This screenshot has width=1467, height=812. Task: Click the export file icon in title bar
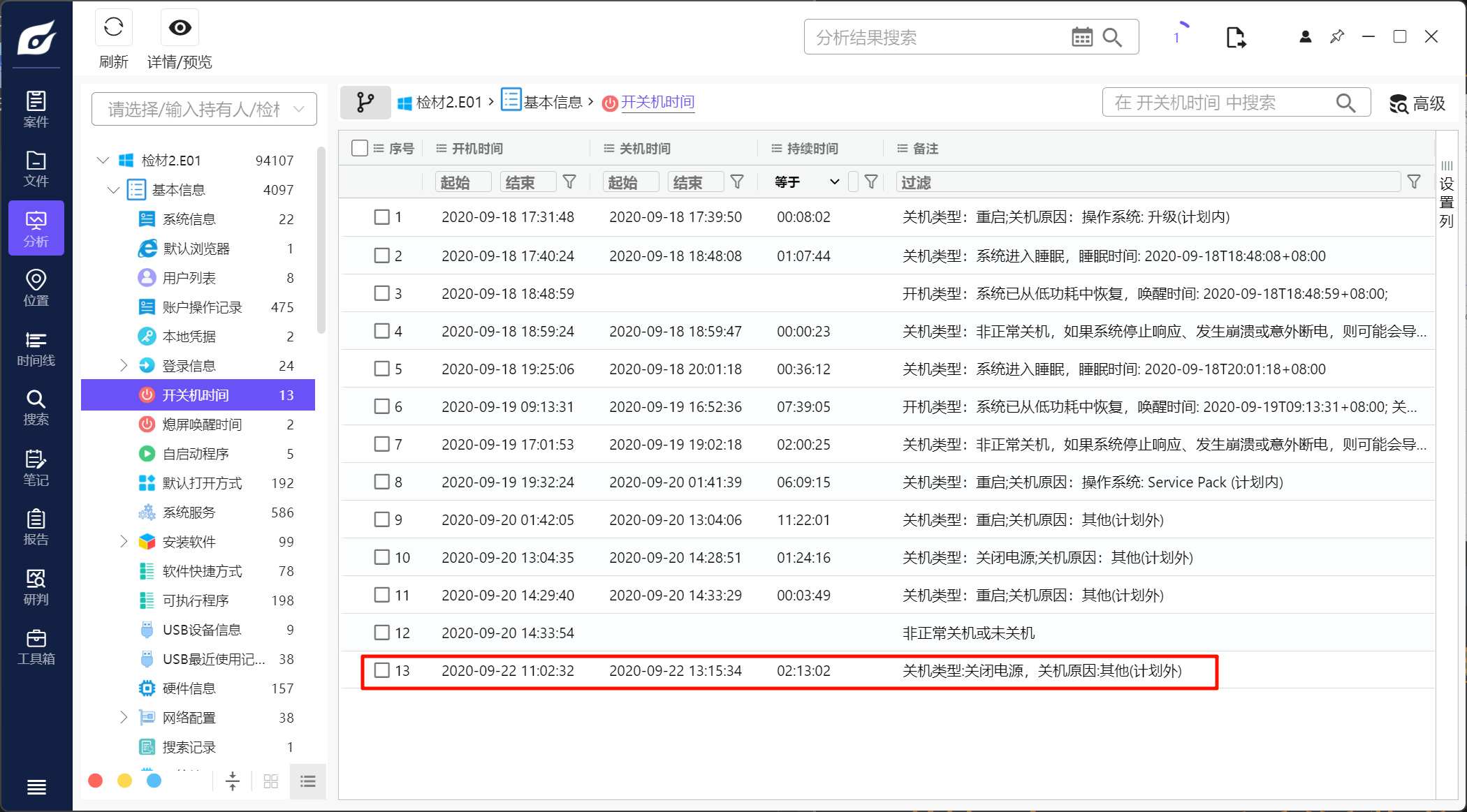point(1235,38)
